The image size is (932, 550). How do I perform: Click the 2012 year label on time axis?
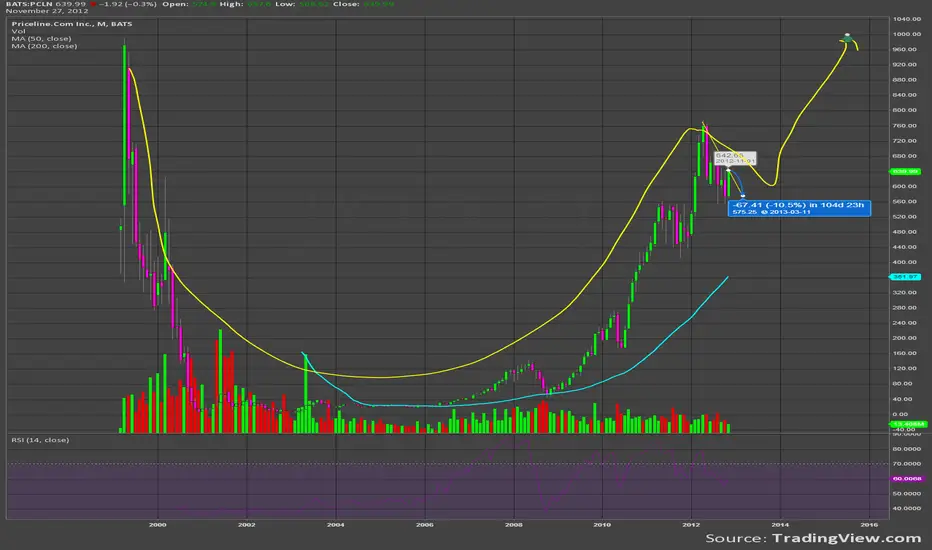pyautogui.click(x=691, y=525)
